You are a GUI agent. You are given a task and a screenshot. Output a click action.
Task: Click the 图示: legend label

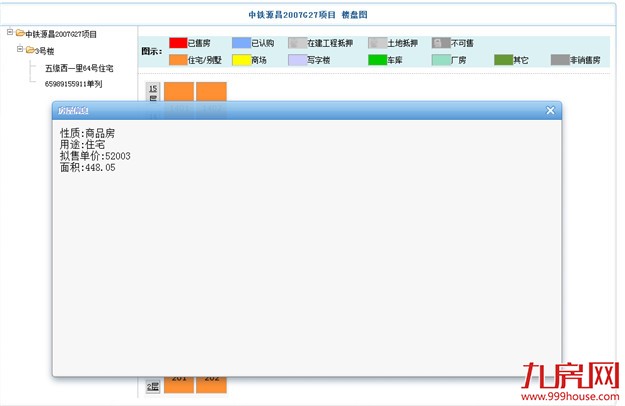point(152,51)
